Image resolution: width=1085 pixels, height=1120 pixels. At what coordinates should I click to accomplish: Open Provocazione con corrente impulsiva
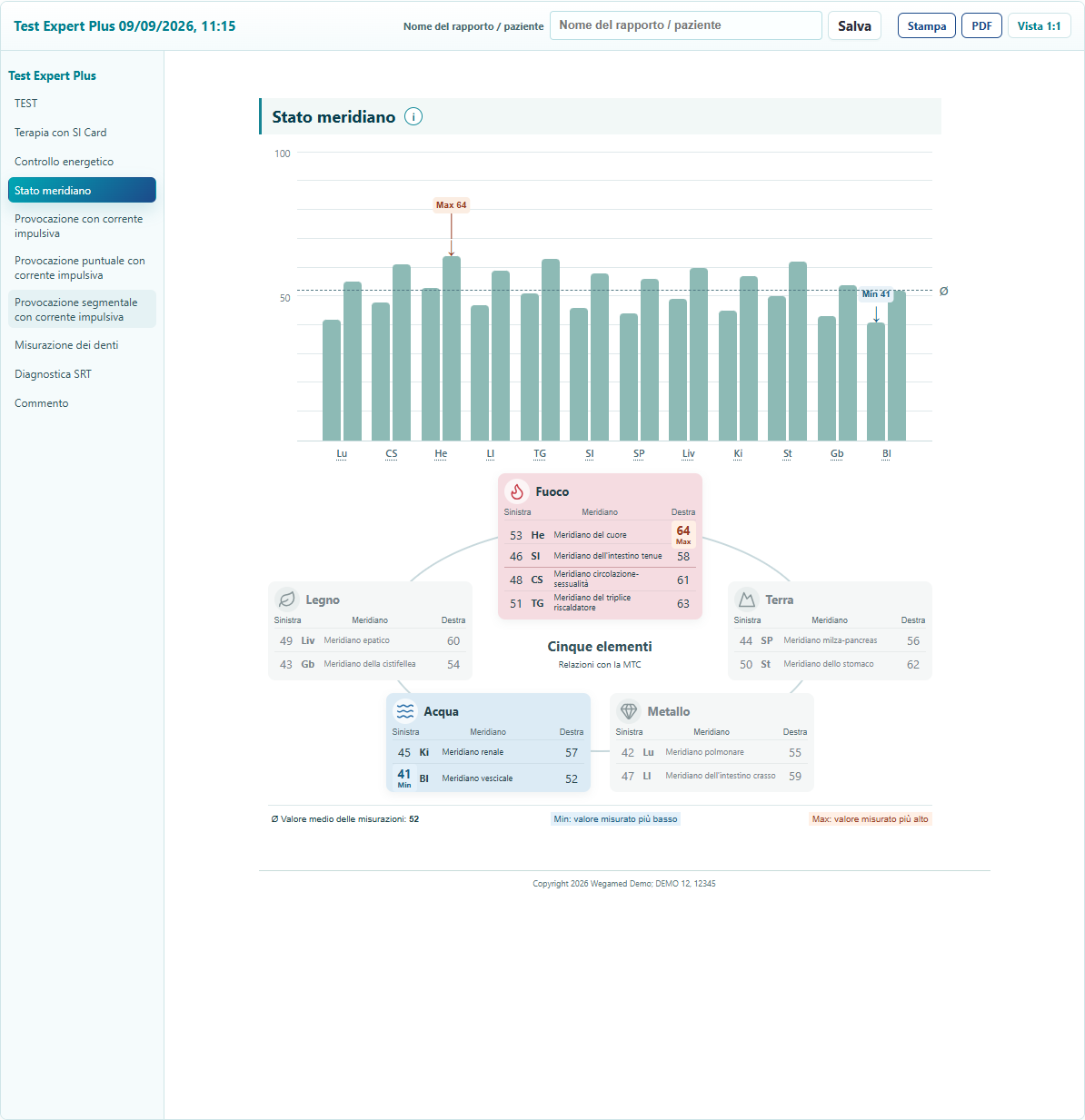pos(82,226)
